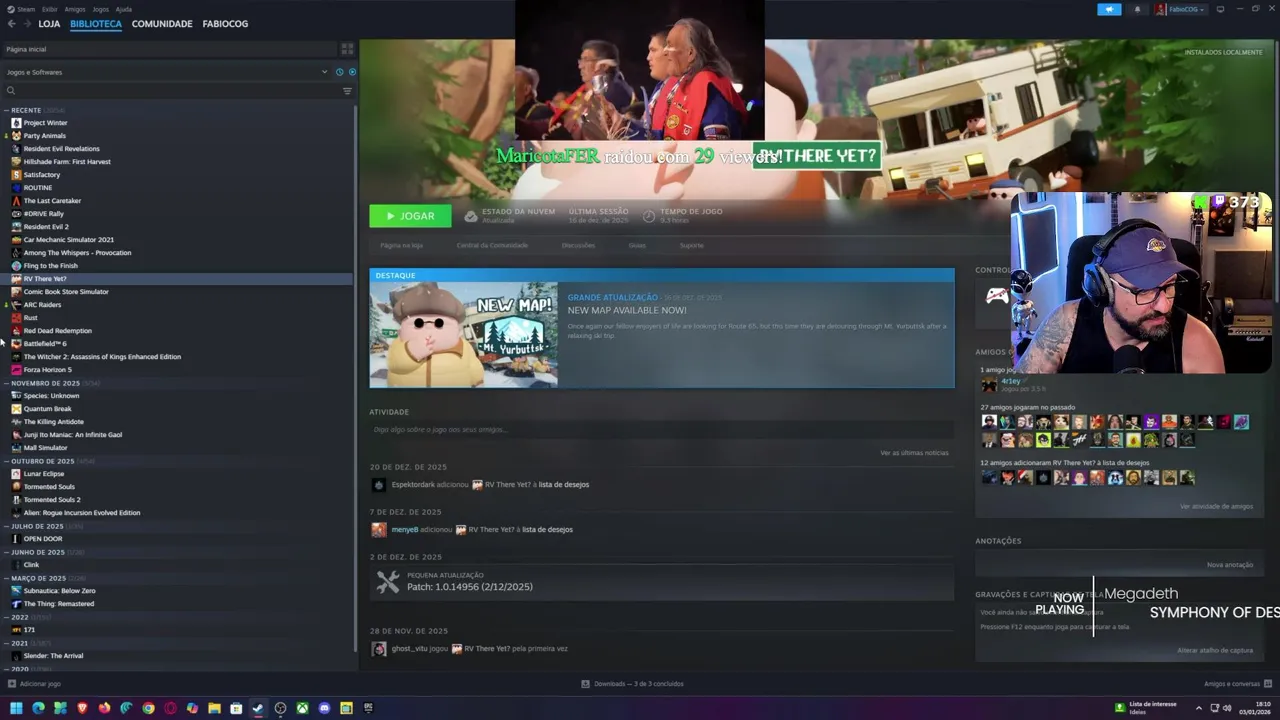
Task: Open the notifications bell
Action: click(x=1137, y=9)
